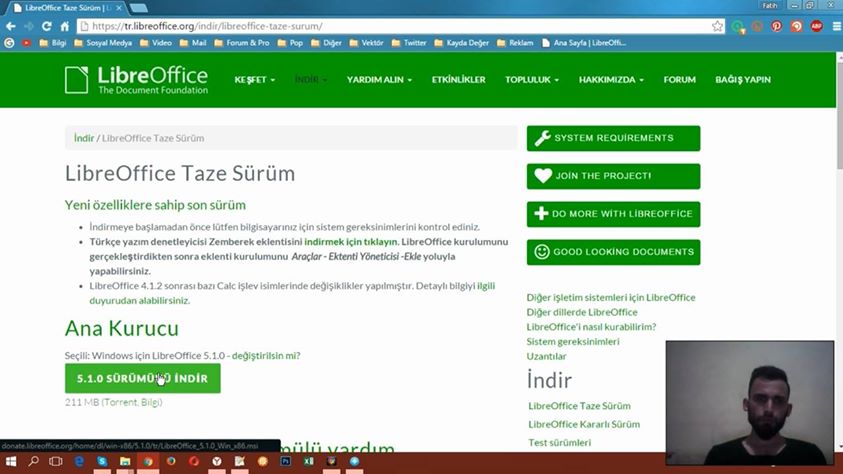843x474 pixels.
Task: Click JOIN THE PROJECT! button
Action: click(613, 176)
